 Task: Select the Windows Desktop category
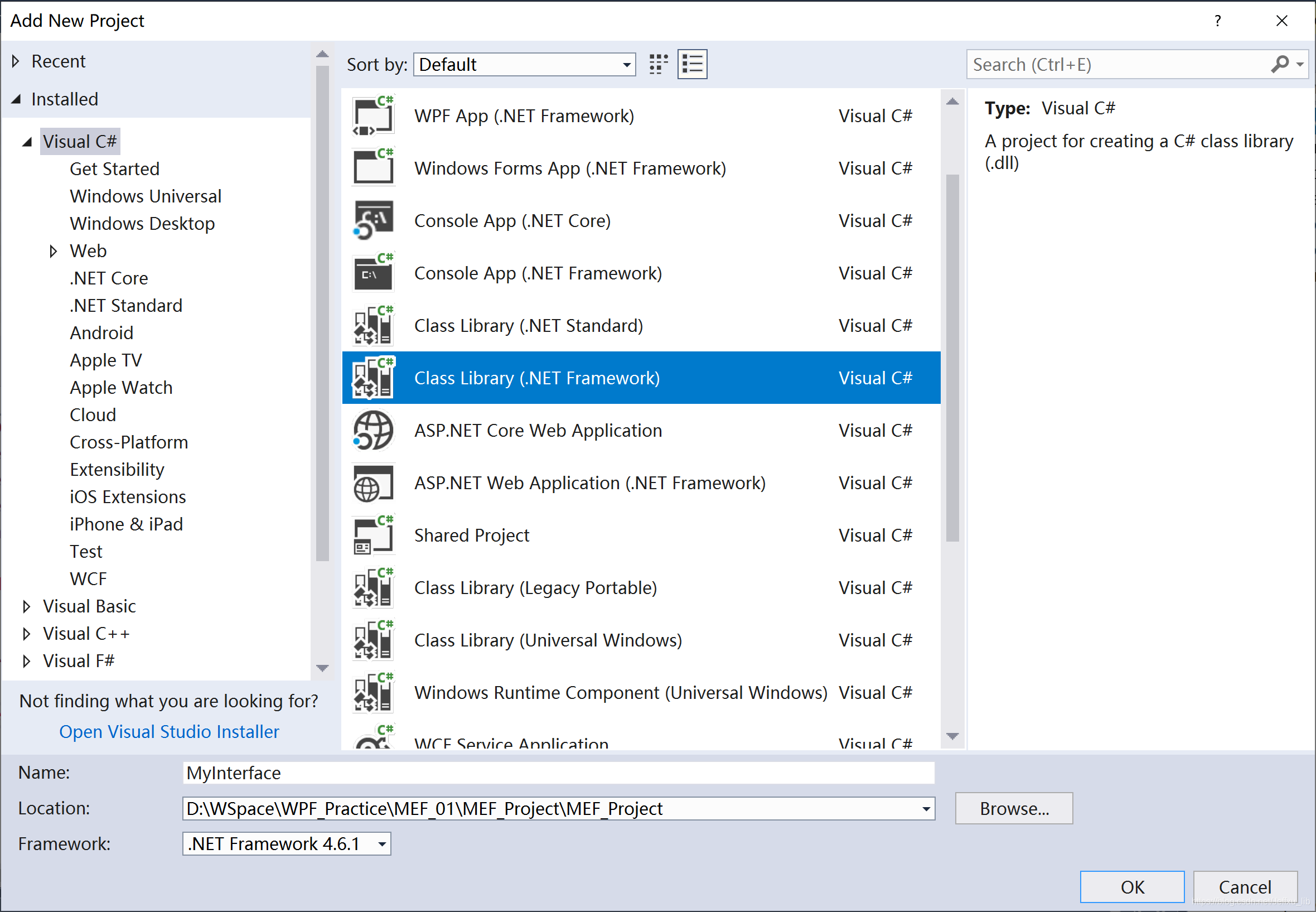[142, 224]
